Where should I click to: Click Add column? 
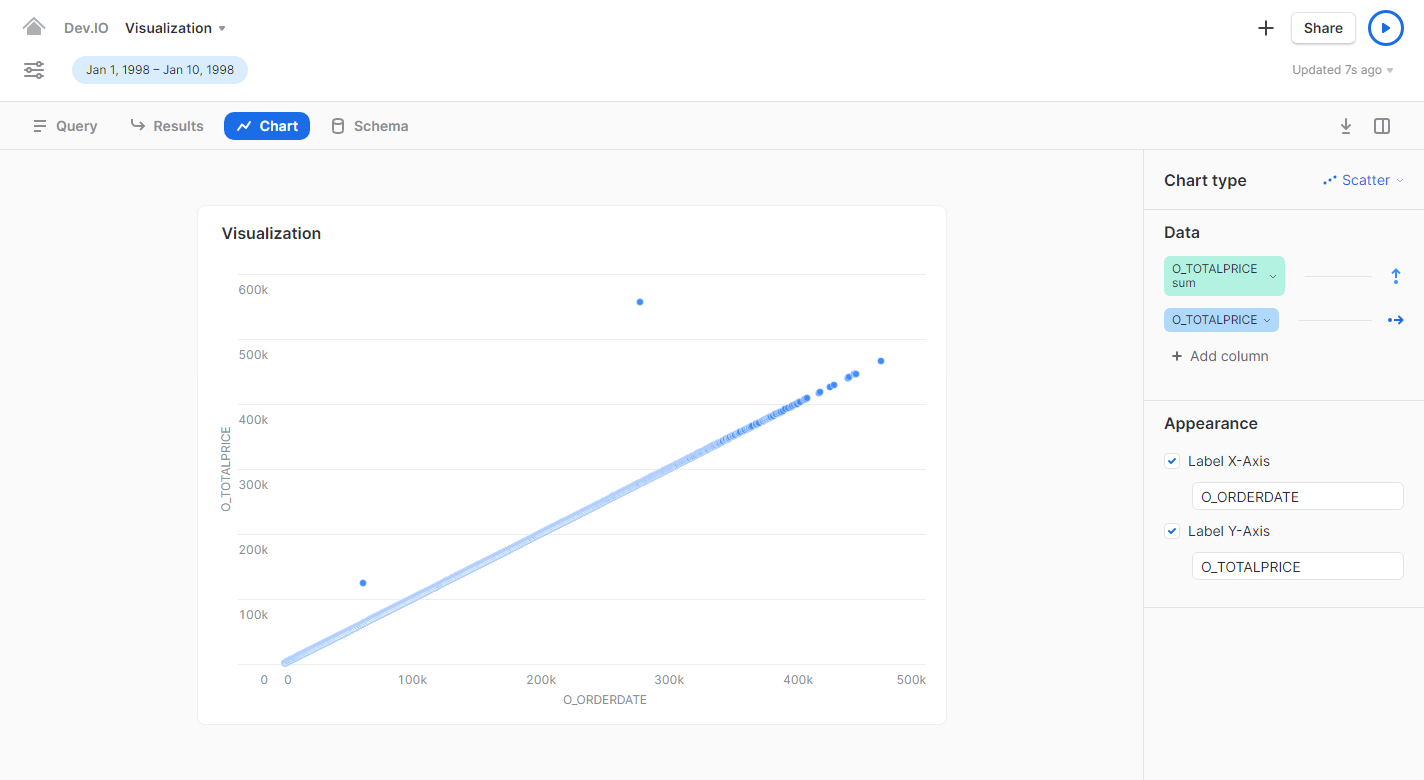point(1220,356)
